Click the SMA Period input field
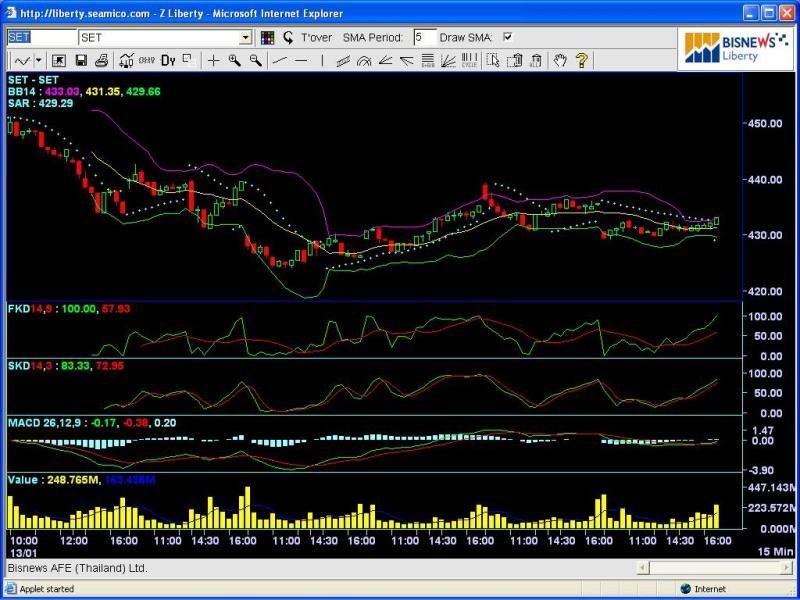 [426, 37]
